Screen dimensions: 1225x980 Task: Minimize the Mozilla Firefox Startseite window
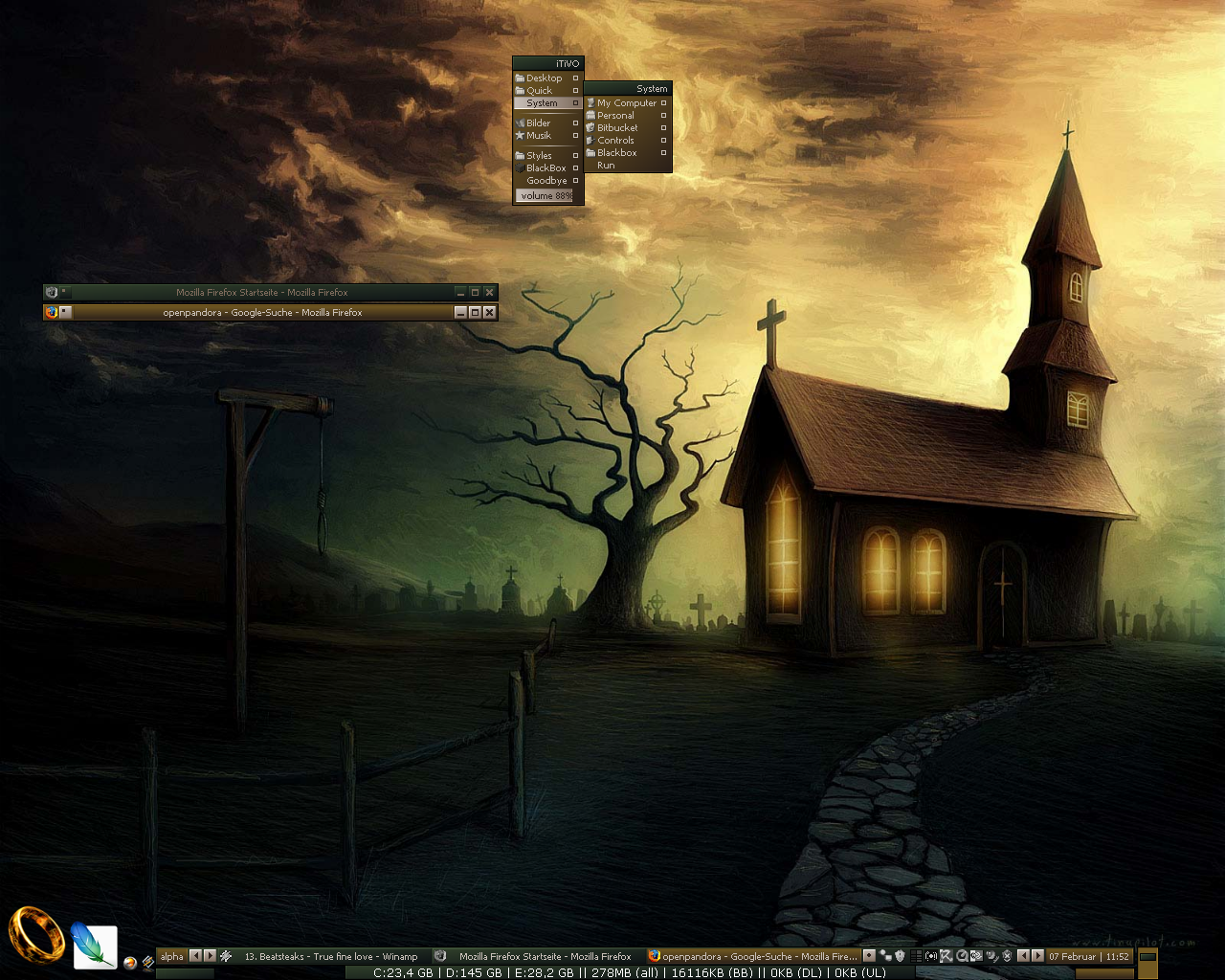coord(460,292)
